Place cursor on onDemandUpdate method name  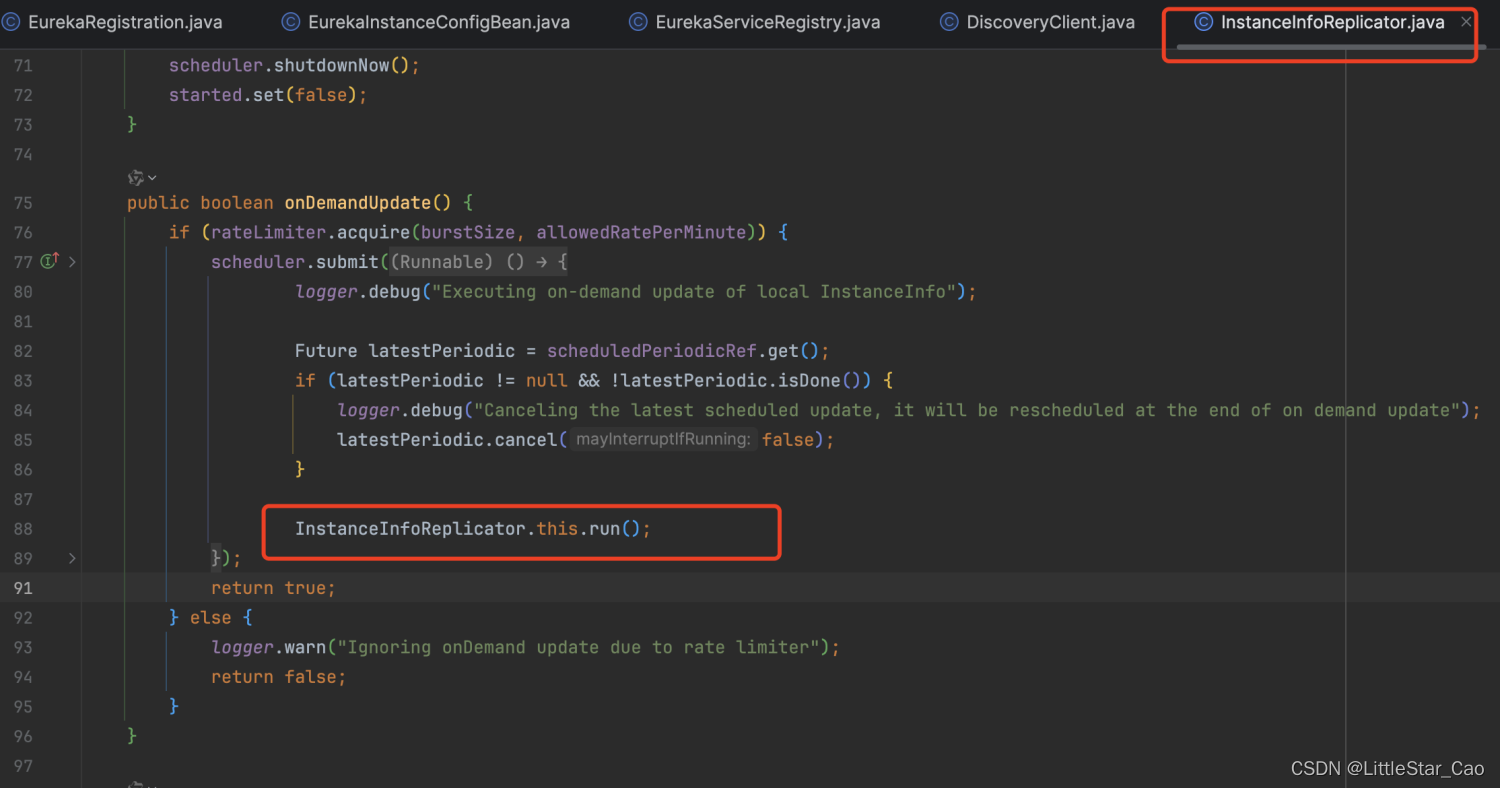coord(358,203)
